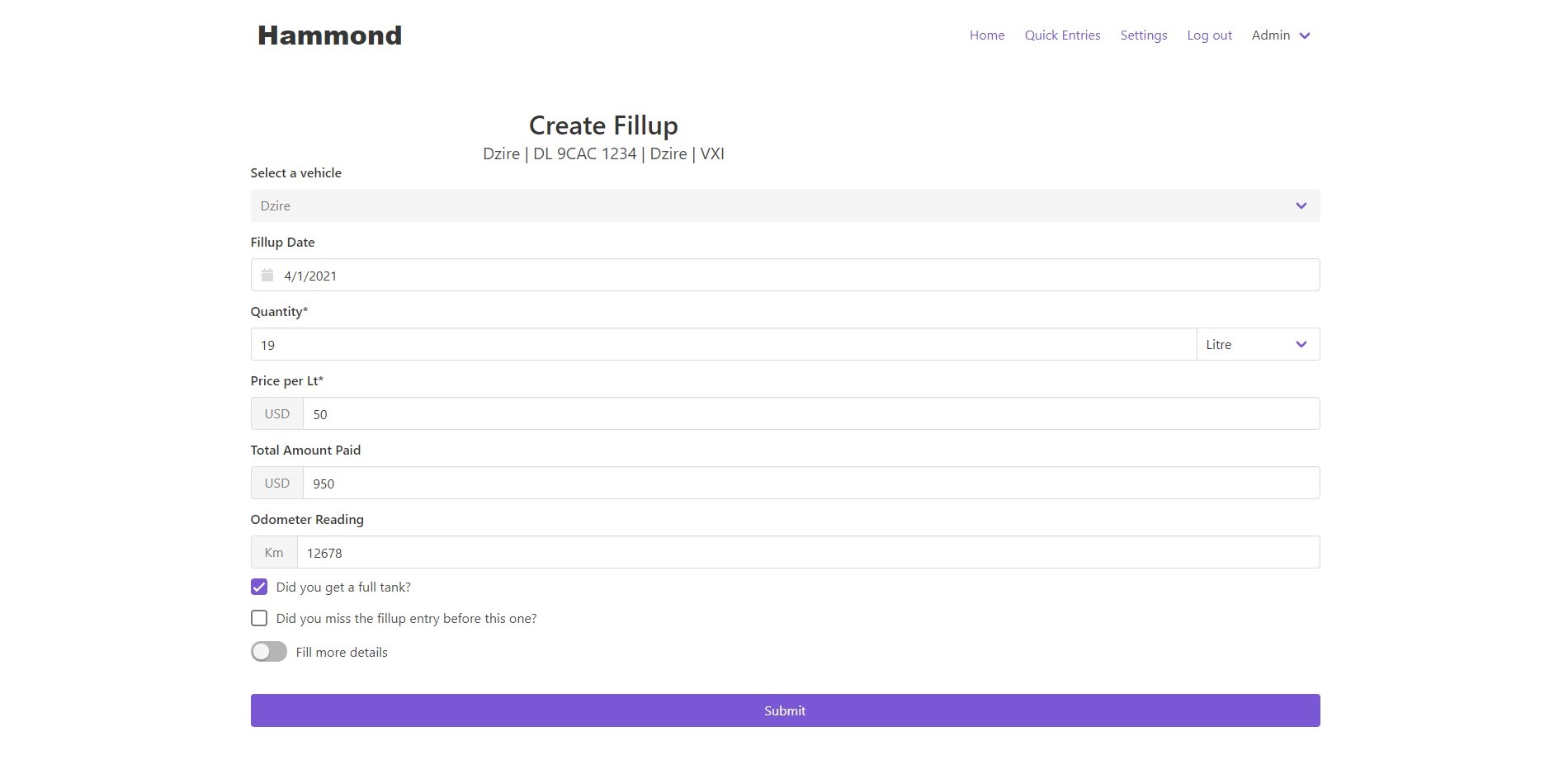Check 'Did you miss the fillup entry before this one?'
This screenshot has width=1568, height=769.
(x=258, y=618)
